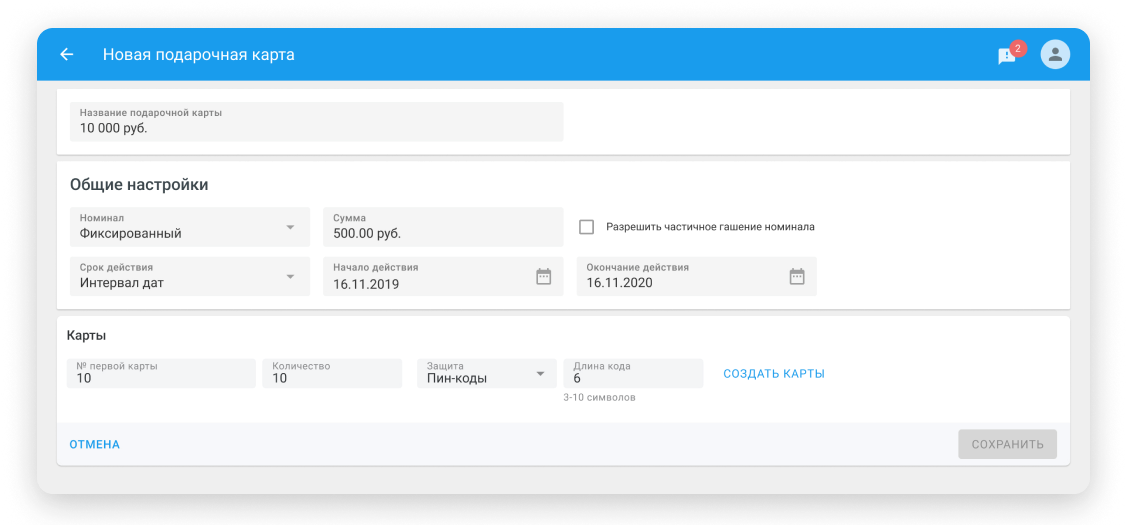1127x525 pixels.
Task: Focus the Количество input field
Action: pos(335,374)
